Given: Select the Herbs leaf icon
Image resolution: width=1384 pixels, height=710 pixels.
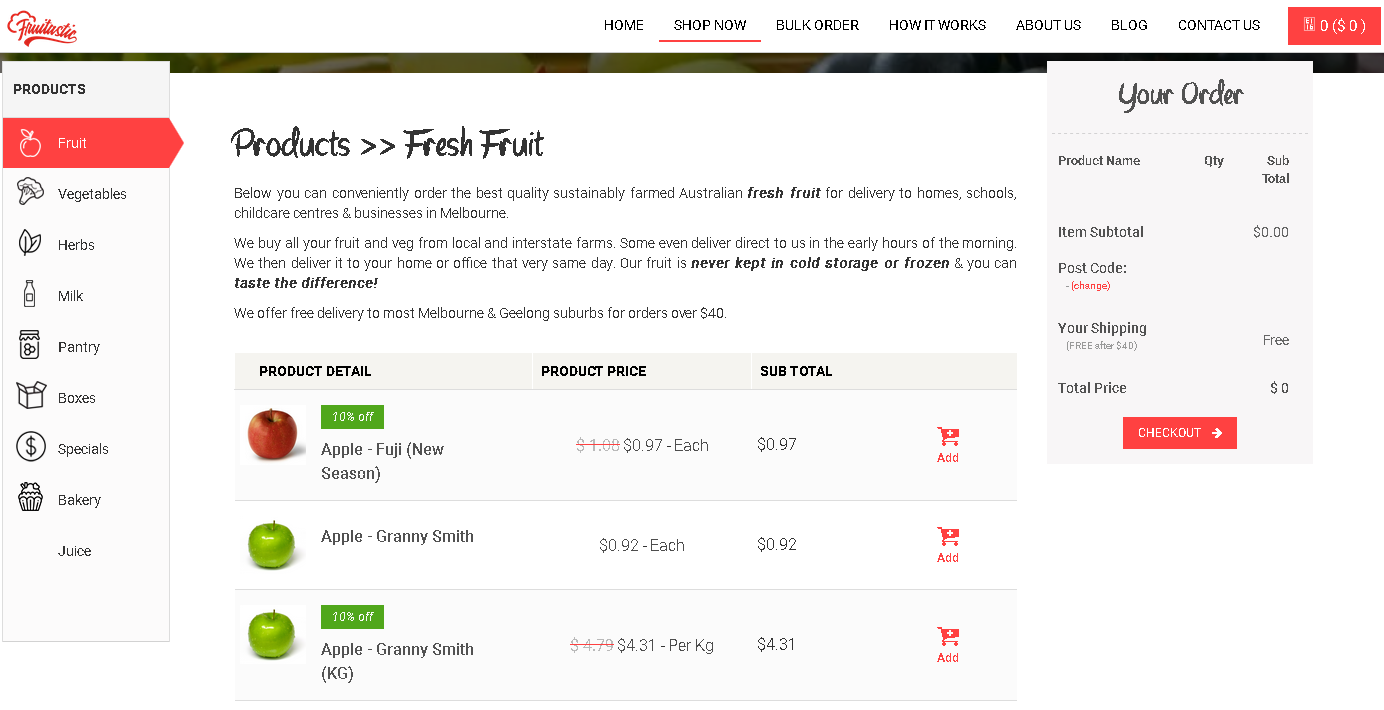Looking at the screenshot, I should (x=30, y=243).
